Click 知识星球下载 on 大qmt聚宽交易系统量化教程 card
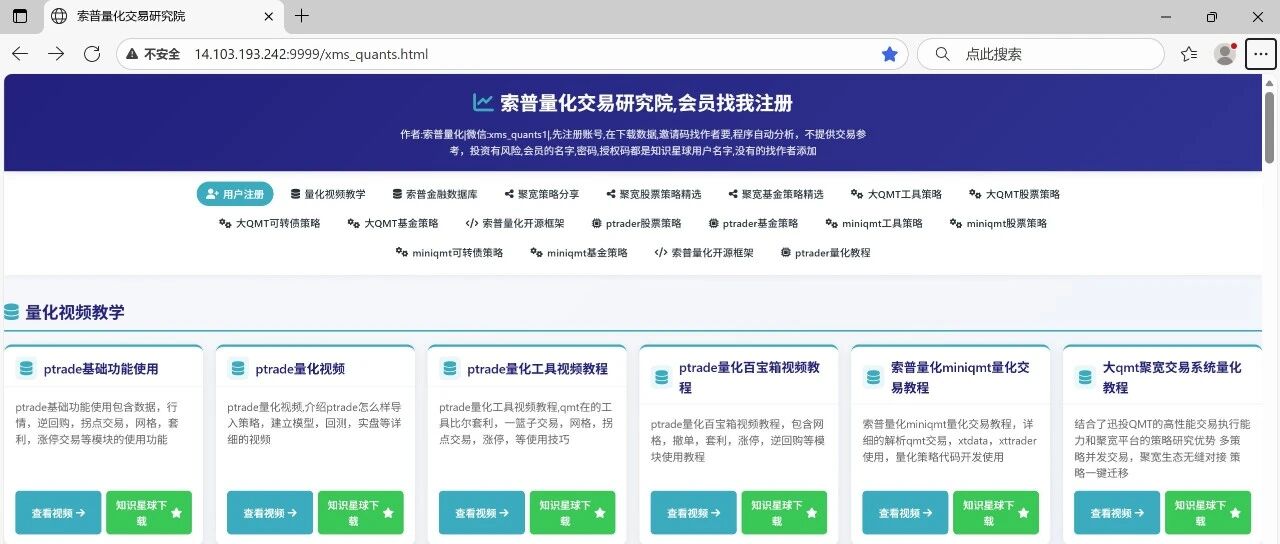Image resolution: width=1280 pixels, height=544 pixels. pos(1208,513)
